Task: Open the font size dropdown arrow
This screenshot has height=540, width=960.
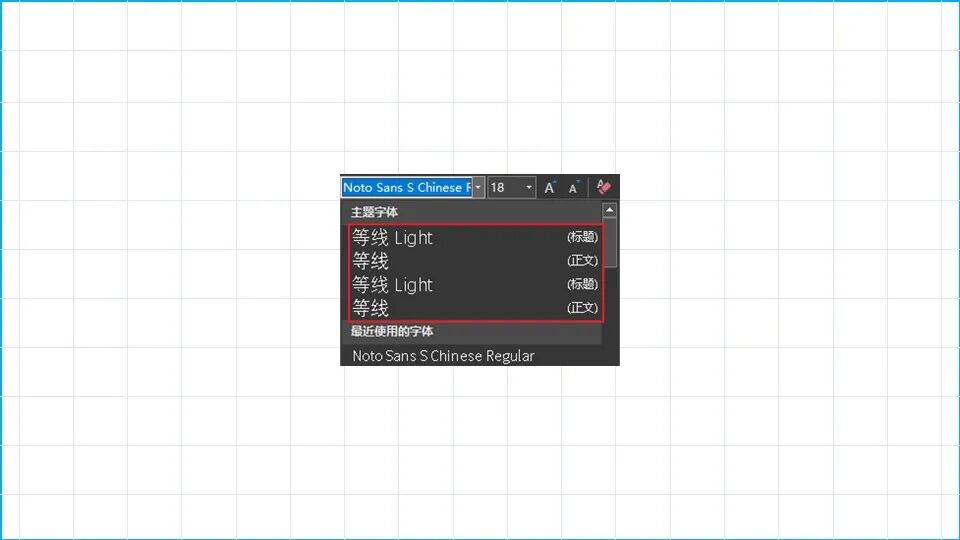Action: click(x=529, y=187)
